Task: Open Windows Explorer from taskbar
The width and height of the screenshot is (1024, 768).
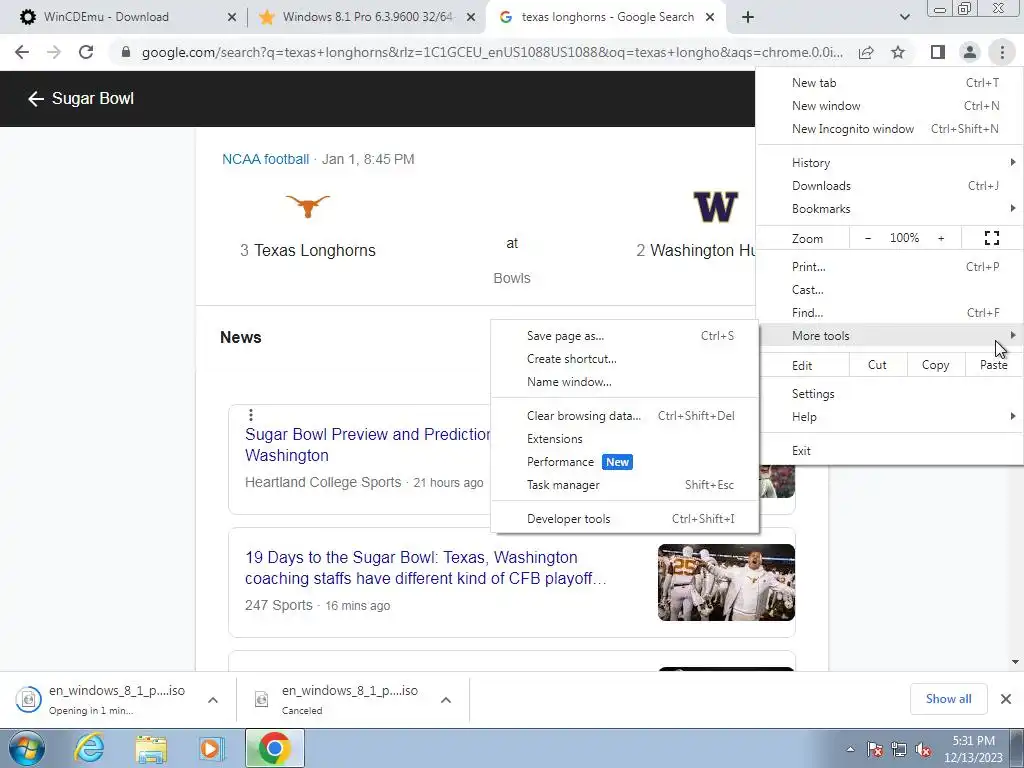Action: 151,748
